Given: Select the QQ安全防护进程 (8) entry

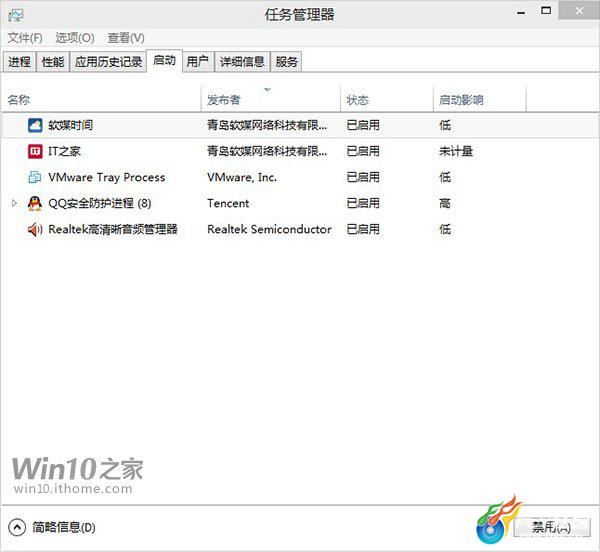Looking at the screenshot, I should click(x=99, y=203).
